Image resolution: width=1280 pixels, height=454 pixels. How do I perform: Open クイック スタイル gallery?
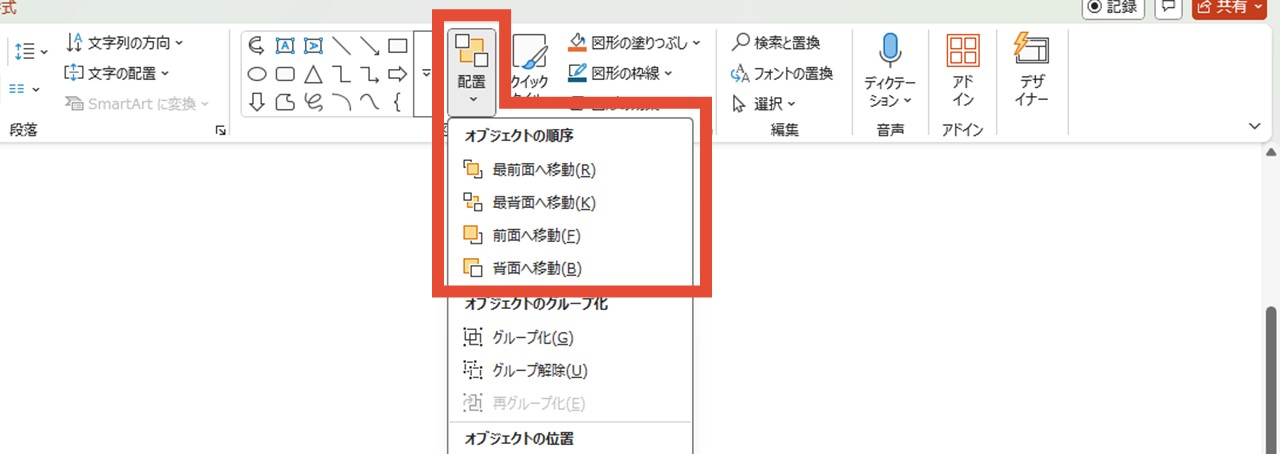[x=530, y=66]
